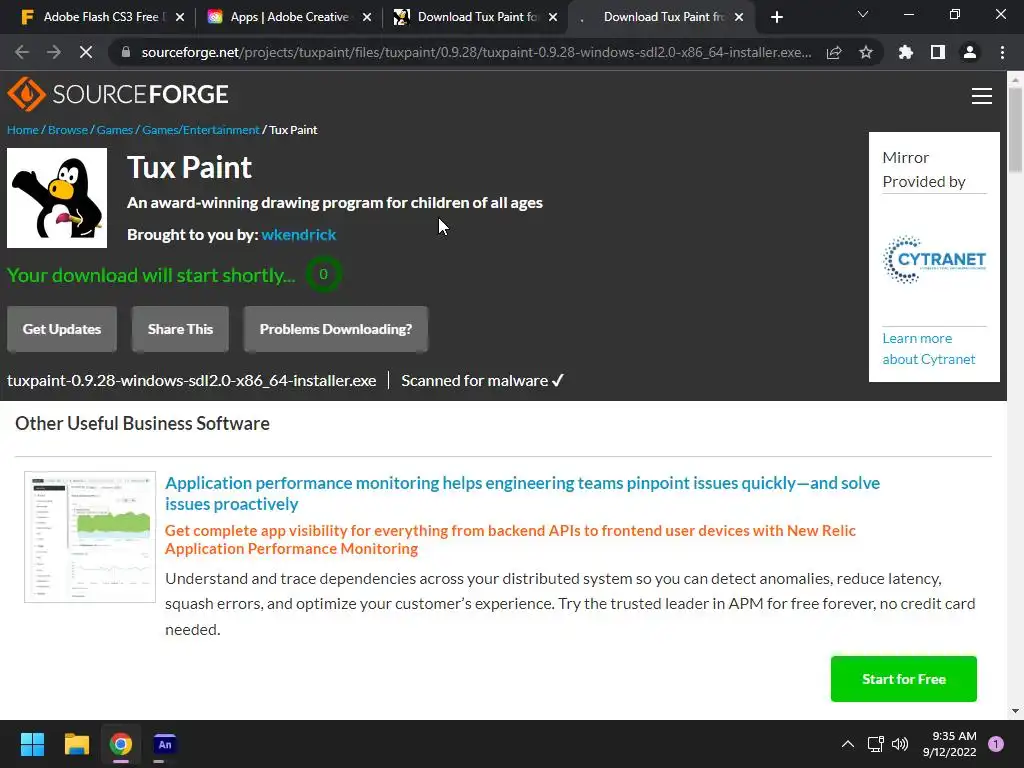Image resolution: width=1024 pixels, height=768 pixels.
Task: Click the Share This button
Action: coord(180,329)
